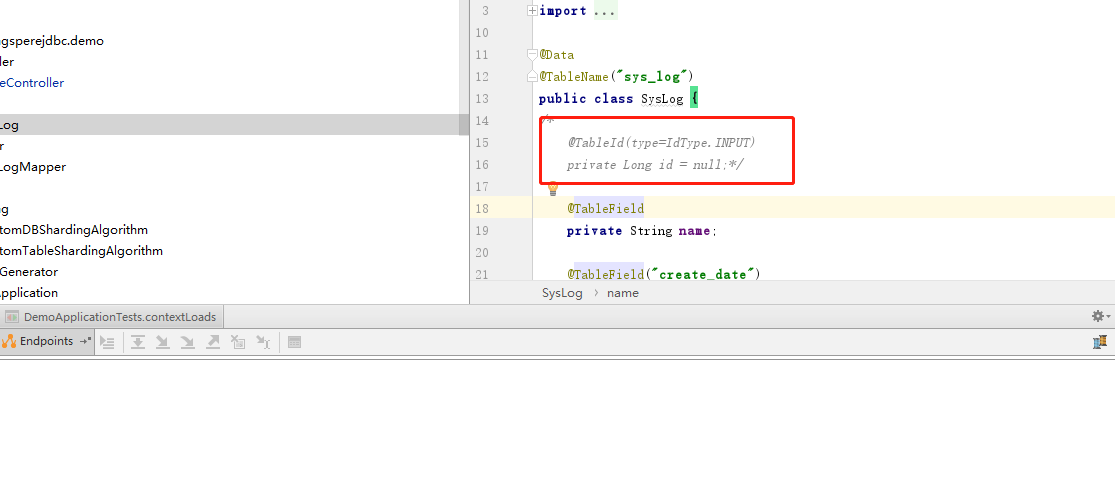Click line number 13 in the gutter
The height and width of the screenshot is (480, 1115).
pyautogui.click(x=482, y=99)
